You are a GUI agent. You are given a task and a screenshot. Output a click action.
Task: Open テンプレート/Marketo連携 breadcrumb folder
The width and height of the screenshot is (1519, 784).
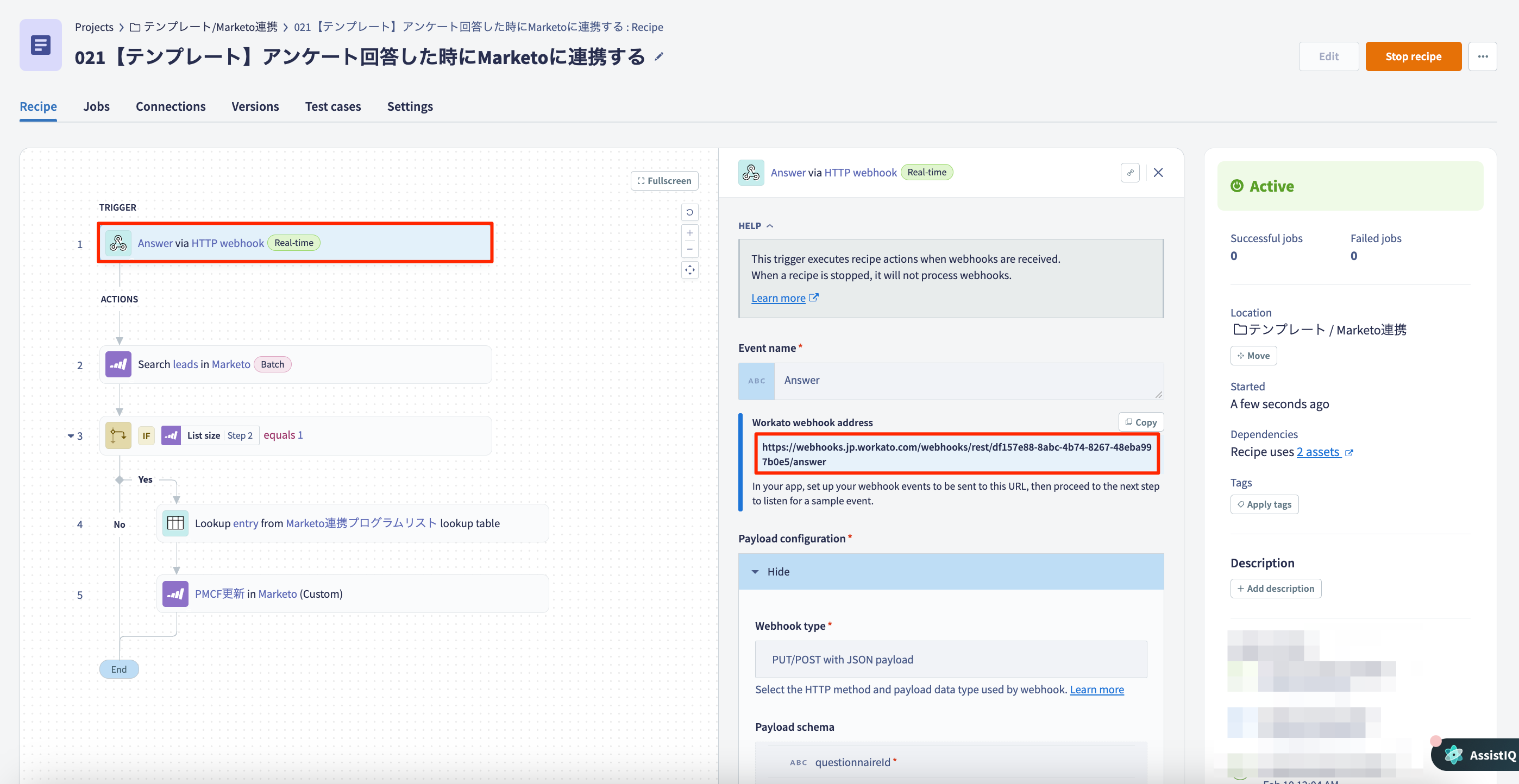tap(210, 27)
